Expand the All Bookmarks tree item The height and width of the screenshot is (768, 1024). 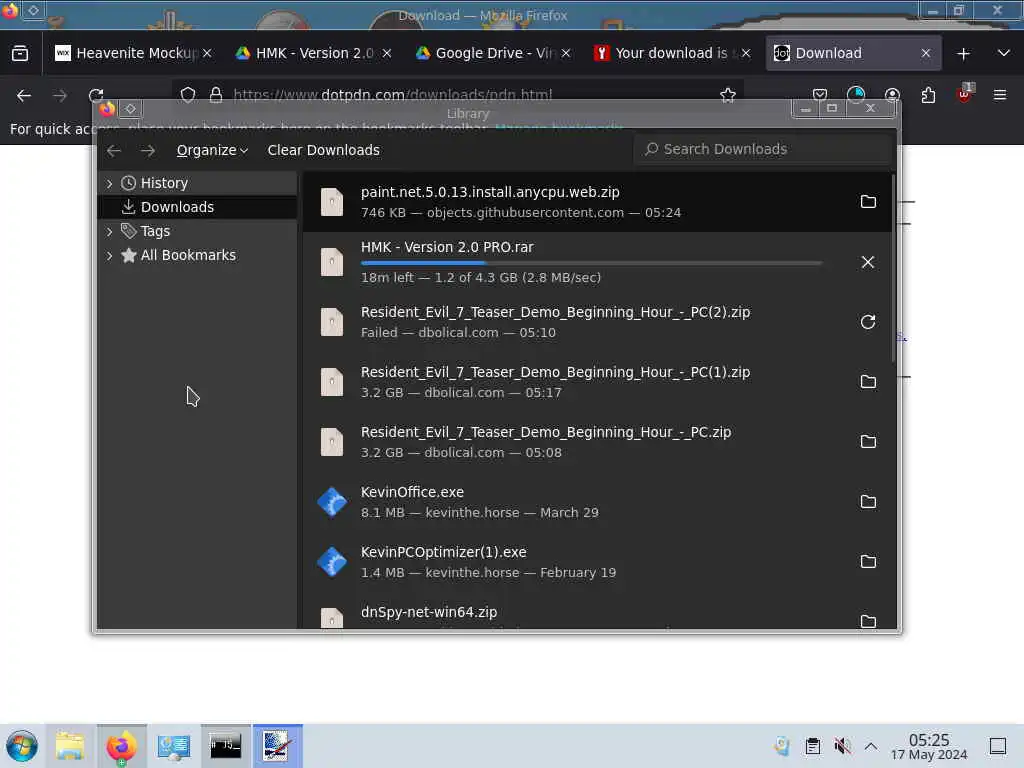pyautogui.click(x=109, y=255)
